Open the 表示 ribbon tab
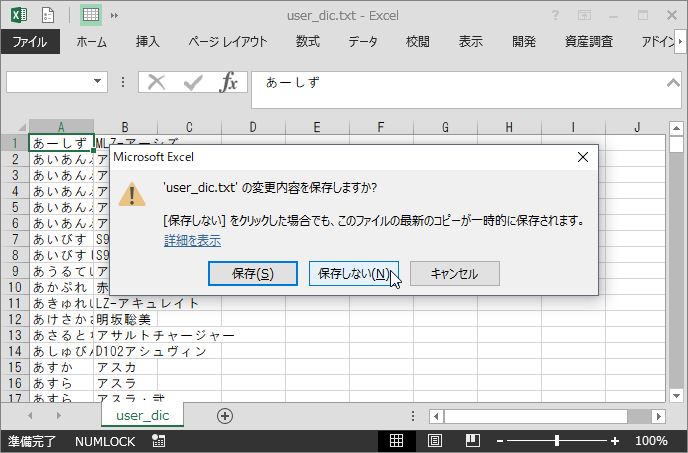Image resolution: width=688 pixels, height=453 pixels. (x=470, y=42)
